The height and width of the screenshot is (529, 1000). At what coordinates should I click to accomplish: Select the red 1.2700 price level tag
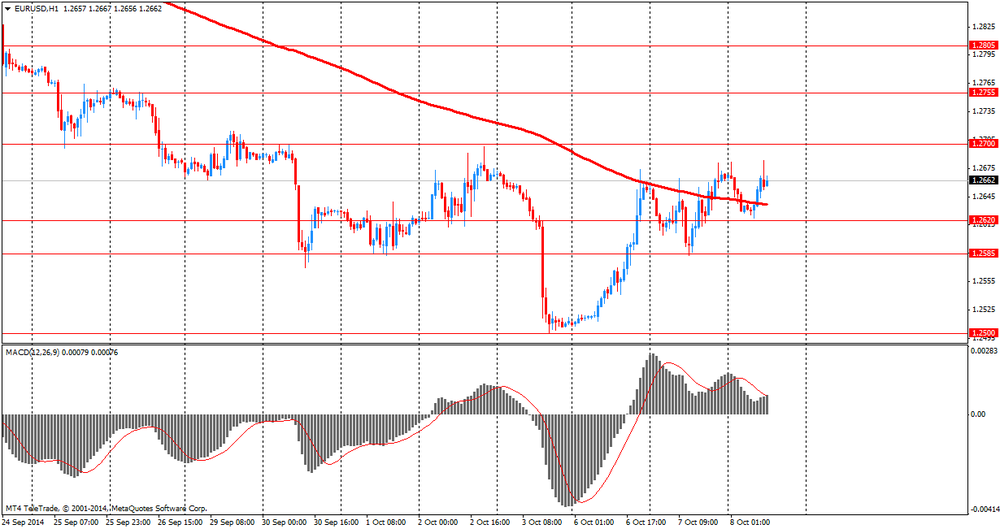coord(983,144)
